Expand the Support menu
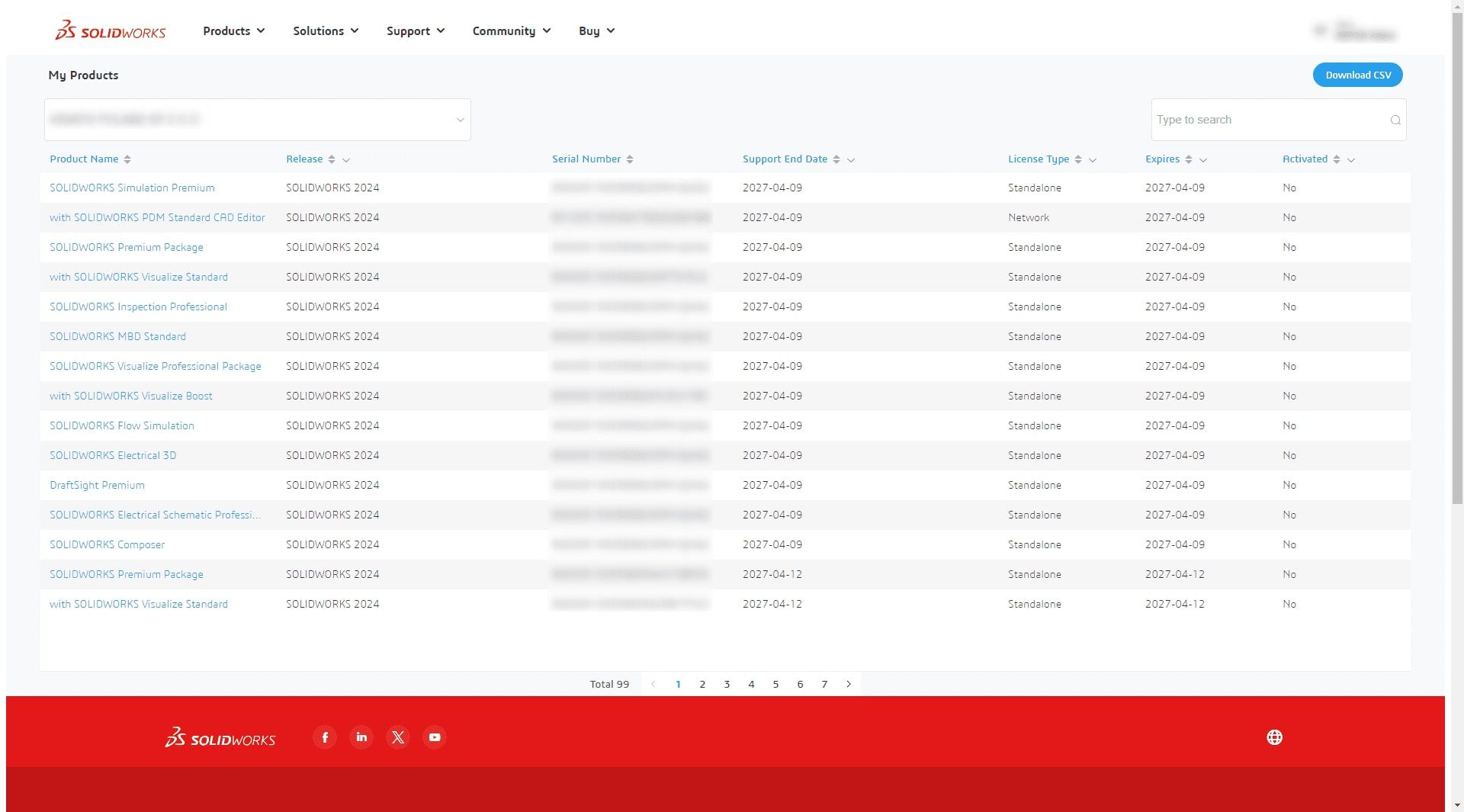The height and width of the screenshot is (812, 1464). [416, 31]
